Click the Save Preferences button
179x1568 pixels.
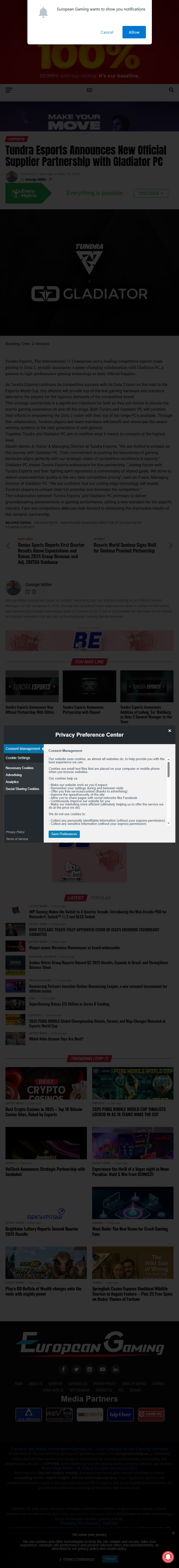64,834
